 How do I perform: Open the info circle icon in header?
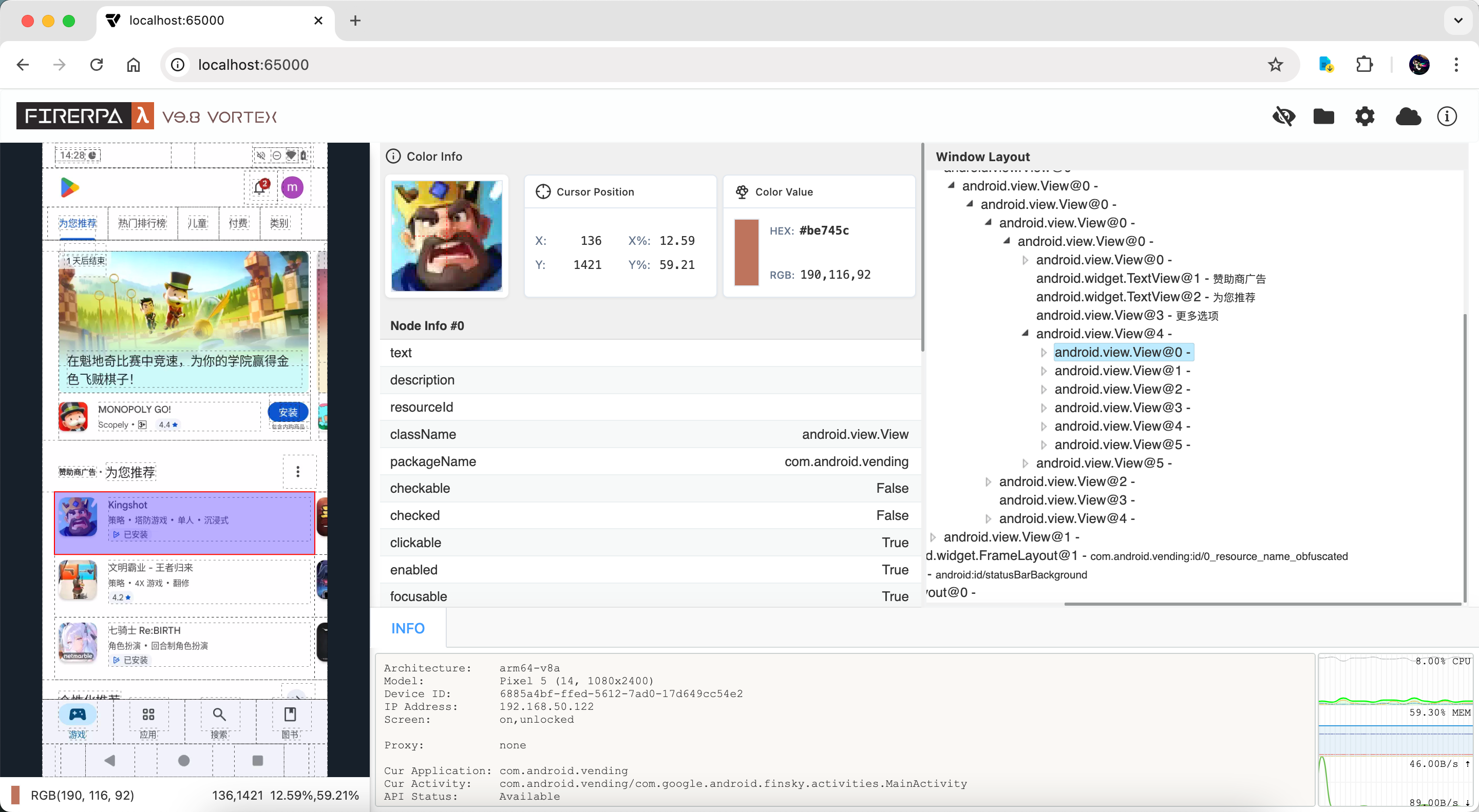[1446, 117]
